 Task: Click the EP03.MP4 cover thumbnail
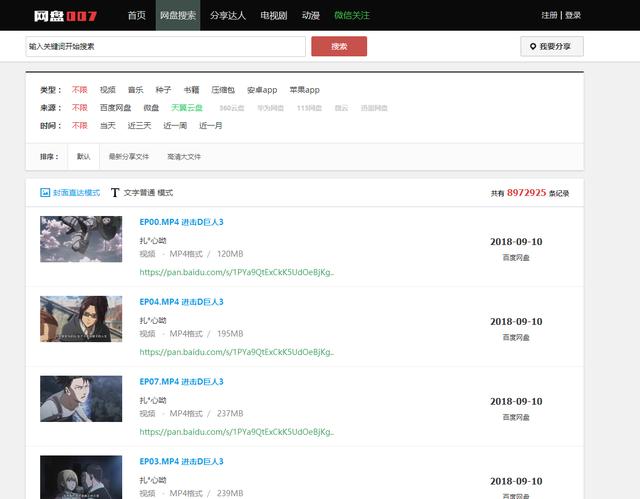81,477
